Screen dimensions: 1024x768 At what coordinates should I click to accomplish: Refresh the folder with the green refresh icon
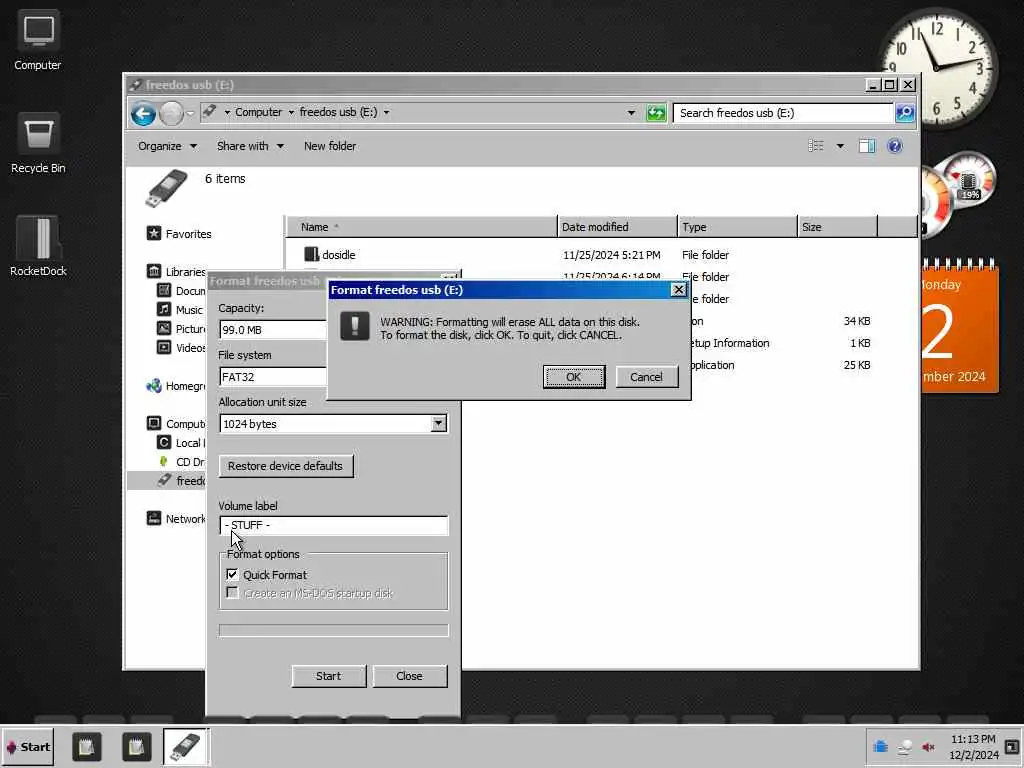pos(656,113)
